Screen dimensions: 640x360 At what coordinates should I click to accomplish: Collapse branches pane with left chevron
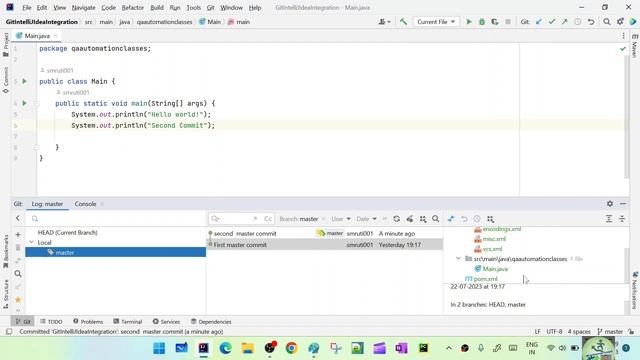(x=18, y=218)
